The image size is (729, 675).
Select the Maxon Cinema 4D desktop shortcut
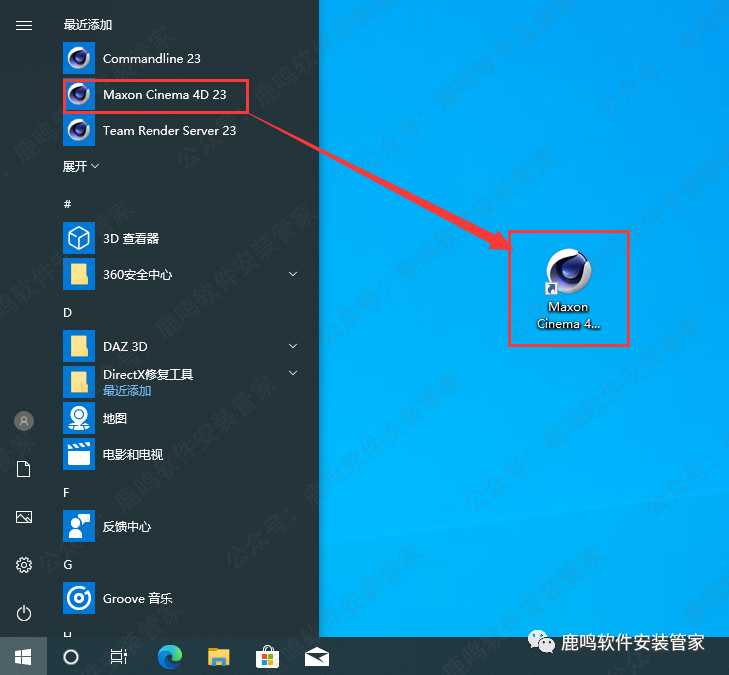(x=568, y=289)
